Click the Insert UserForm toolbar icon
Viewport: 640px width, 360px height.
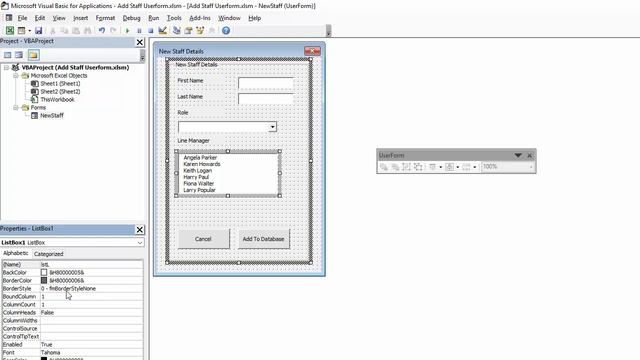point(21,31)
